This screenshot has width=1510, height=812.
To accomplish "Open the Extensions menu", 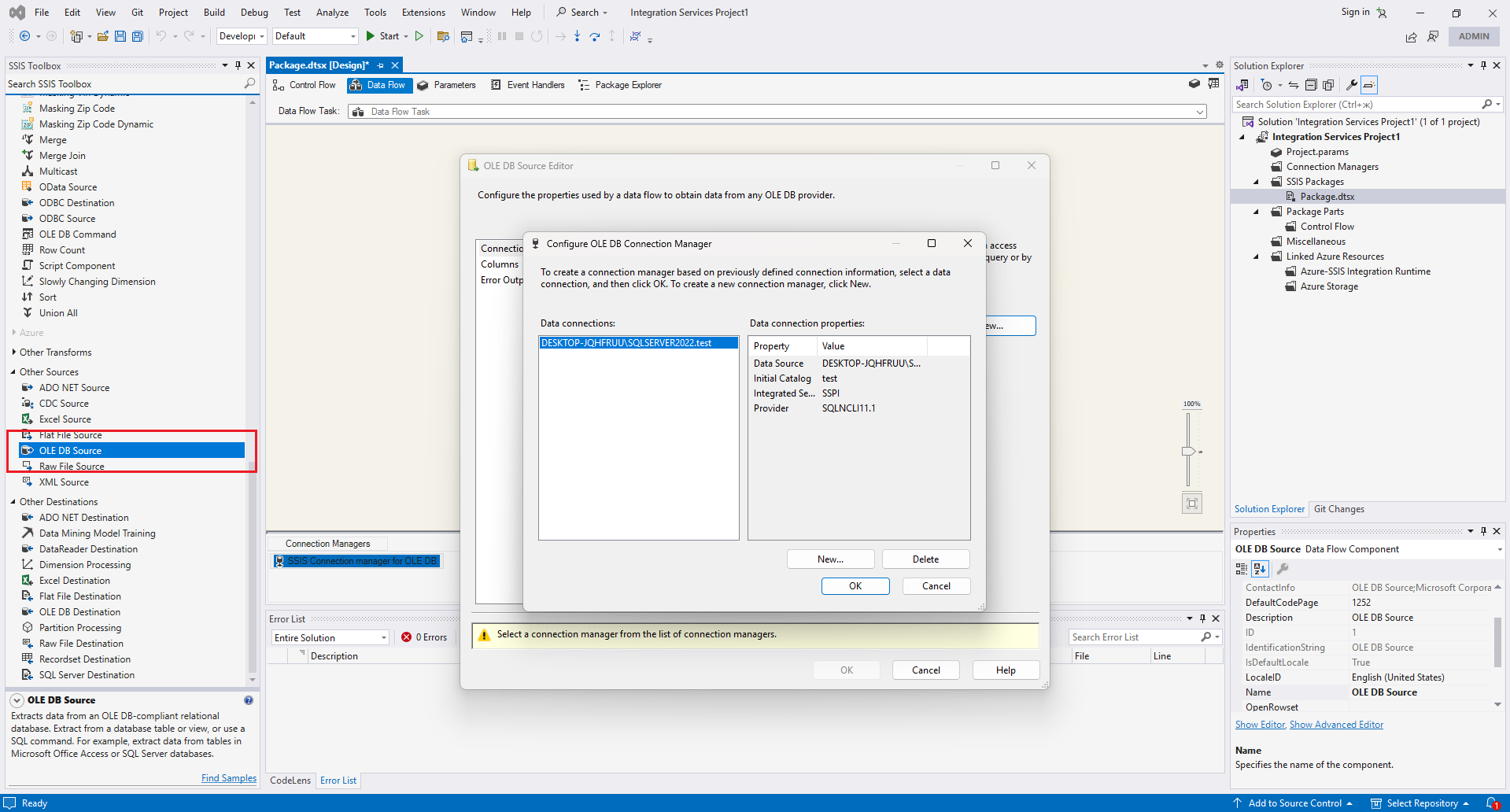I will pyautogui.click(x=423, y=13).
